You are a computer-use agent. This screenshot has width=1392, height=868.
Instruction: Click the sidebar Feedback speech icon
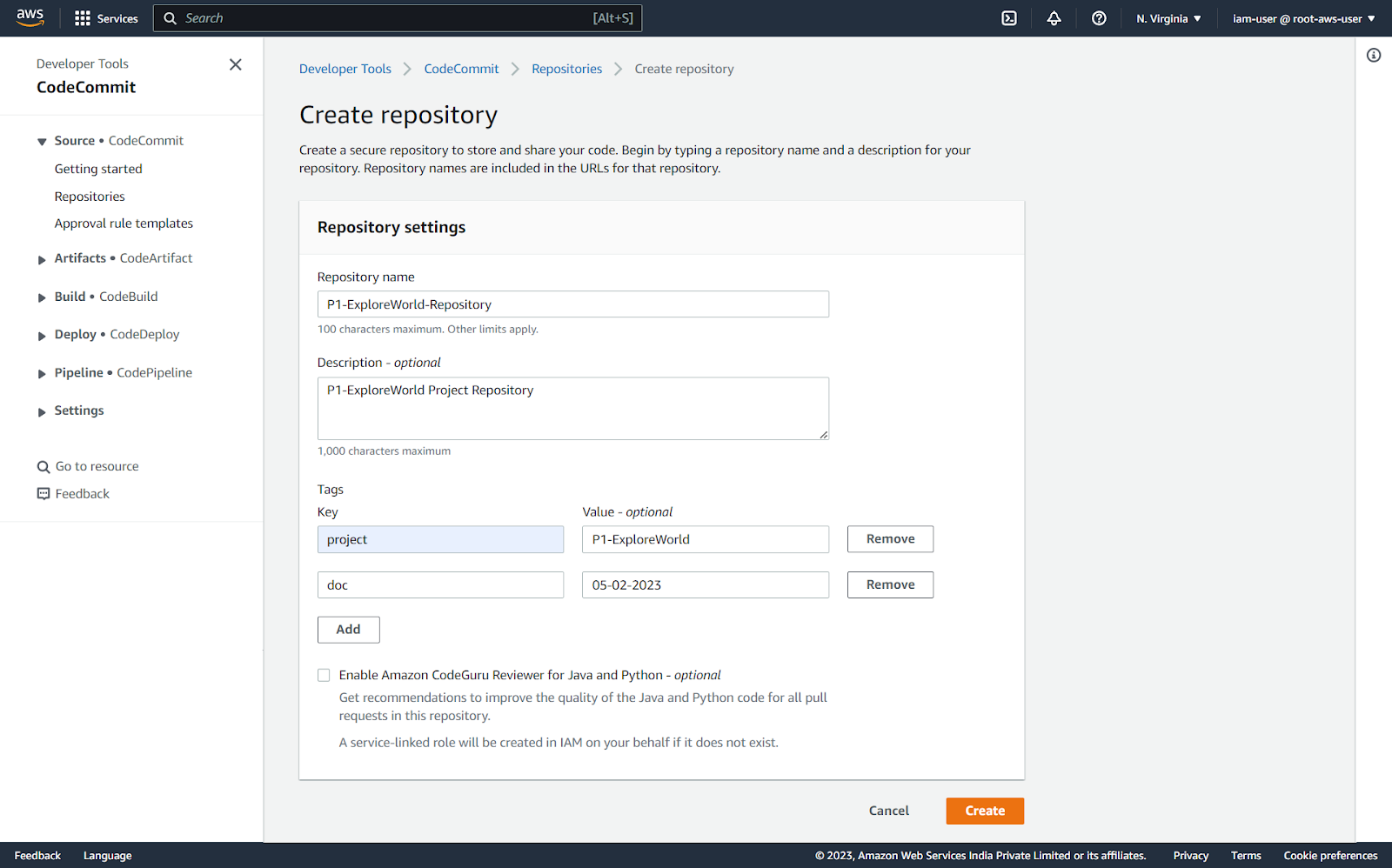tap(43, 493)
